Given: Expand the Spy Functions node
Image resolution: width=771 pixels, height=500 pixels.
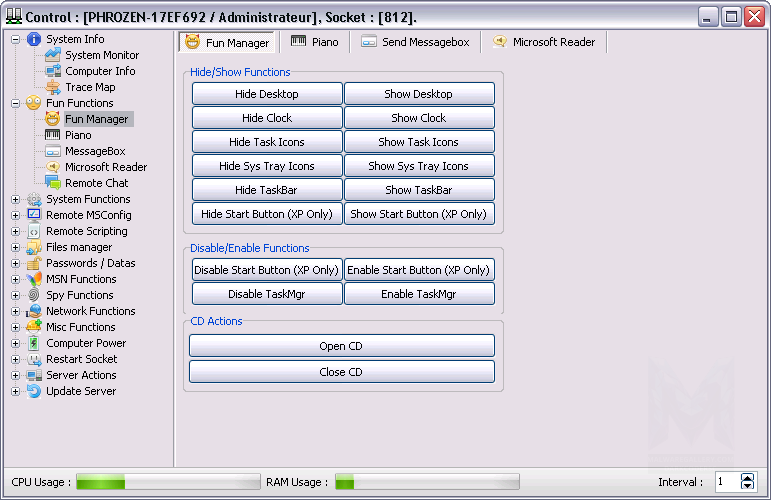Looking at the screenshot, I should coord(15,295).
